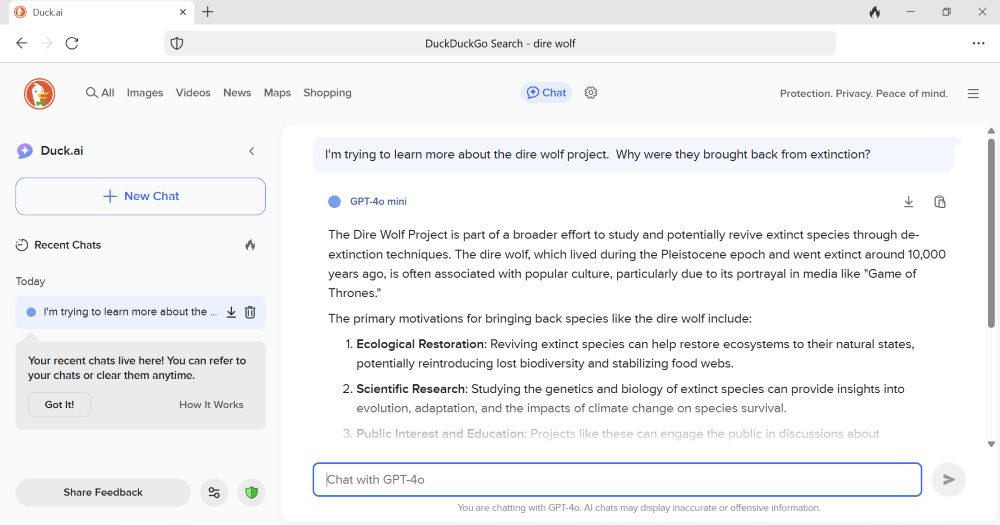Close the Duck.ai browser tab
Viewport: 1000px width, 526px height.
coord(182,12)
